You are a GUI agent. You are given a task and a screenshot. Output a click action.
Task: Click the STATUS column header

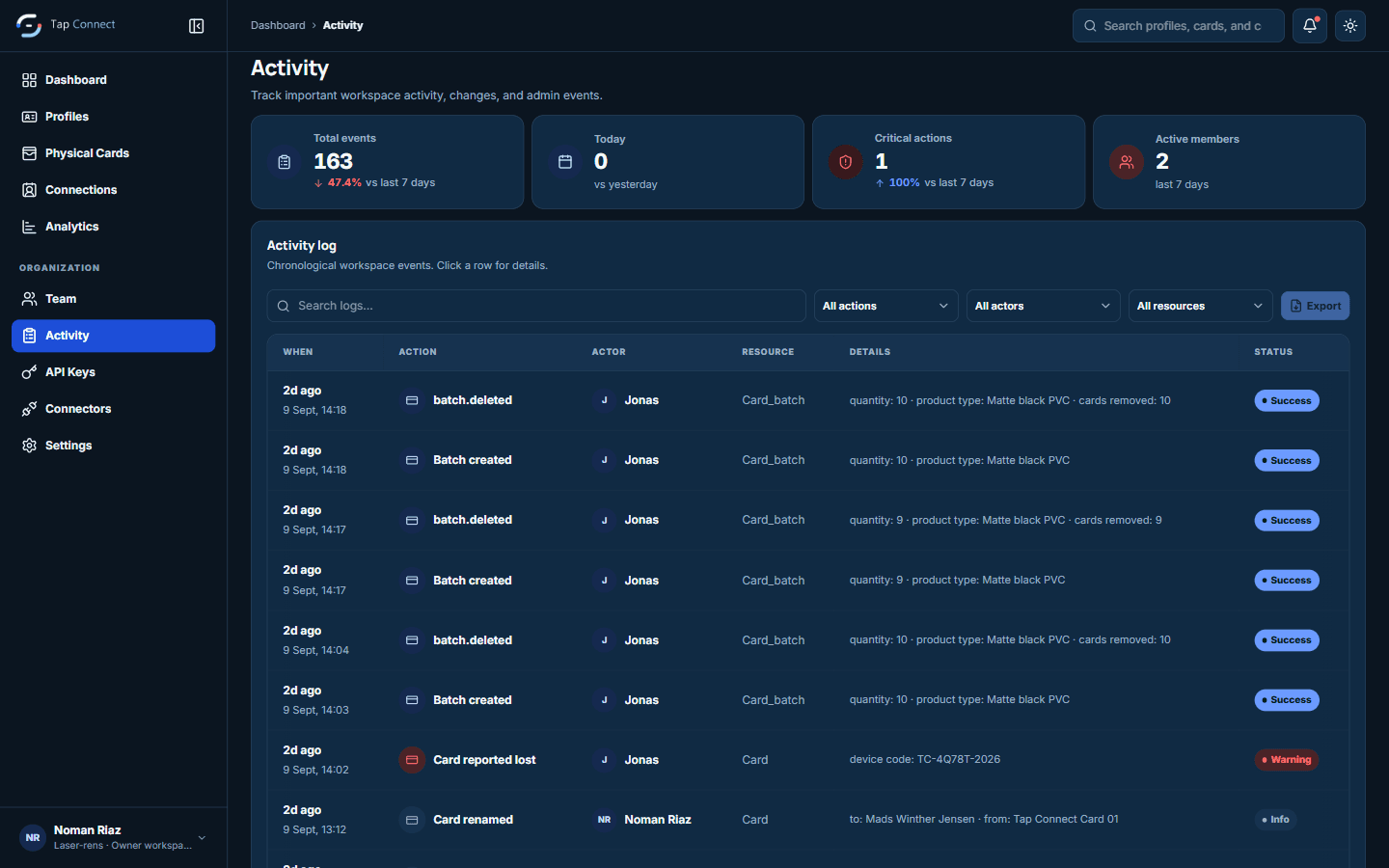[x=1273, y=352]
